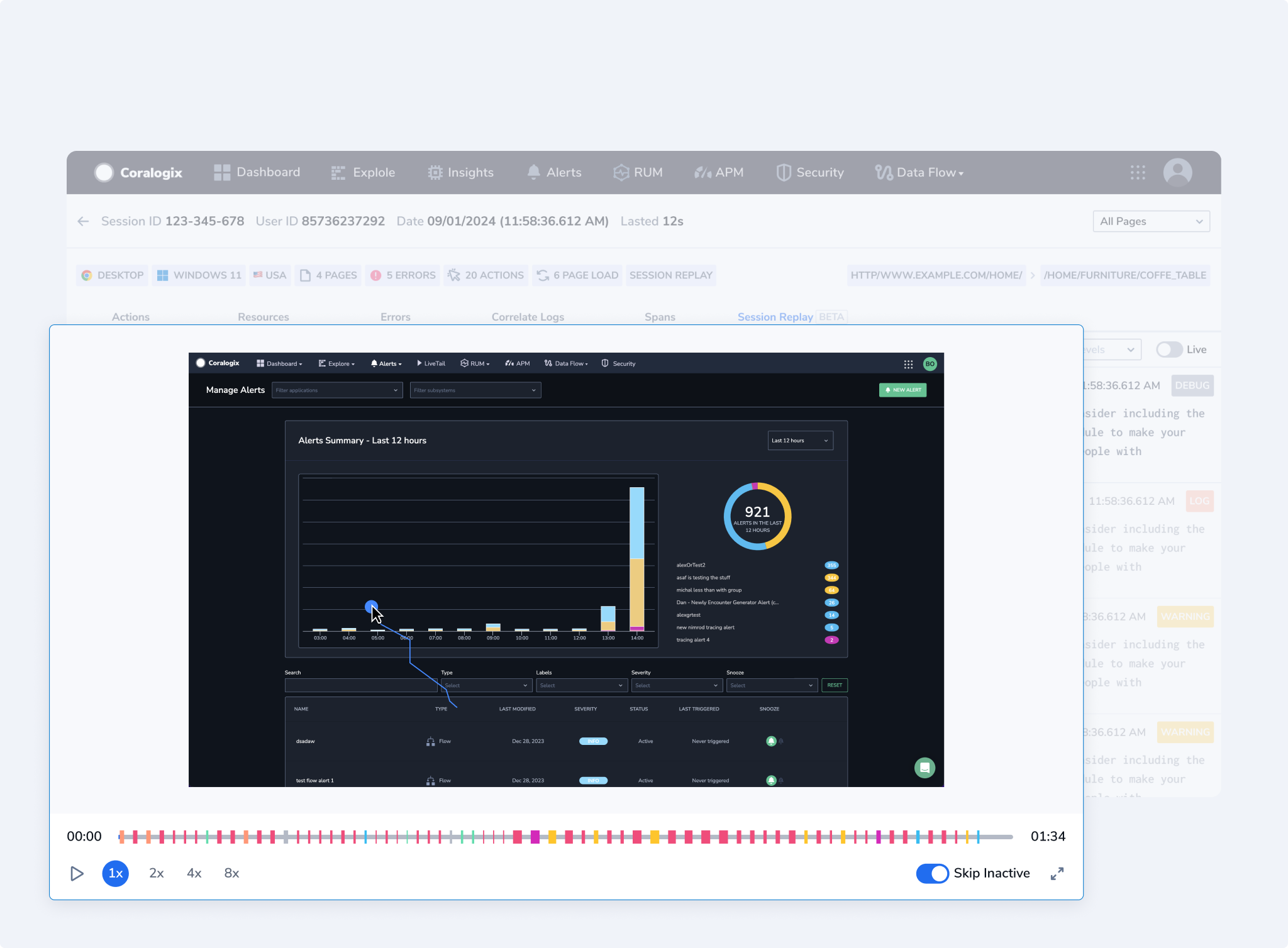The width and height of the screenshot is (1288, 948).
Task: Select 1x playback speed
Action: click(x=116, y=873)
